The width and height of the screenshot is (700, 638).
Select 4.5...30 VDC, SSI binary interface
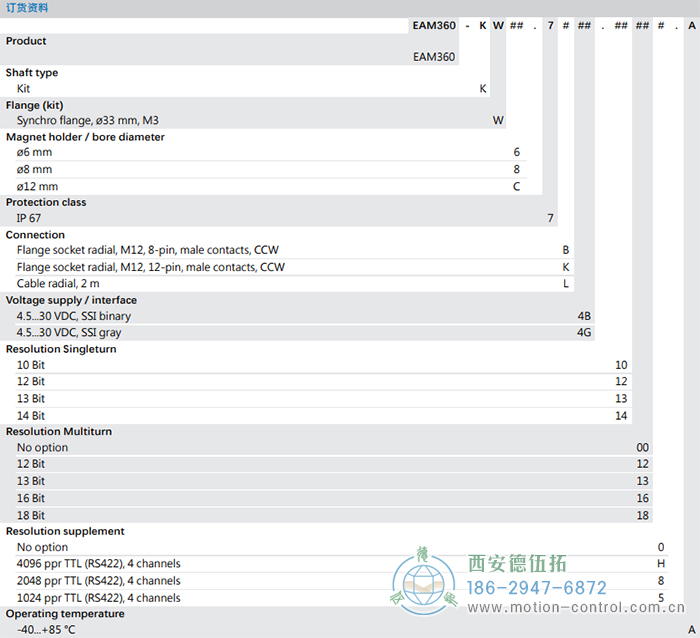tap(74, 316)
